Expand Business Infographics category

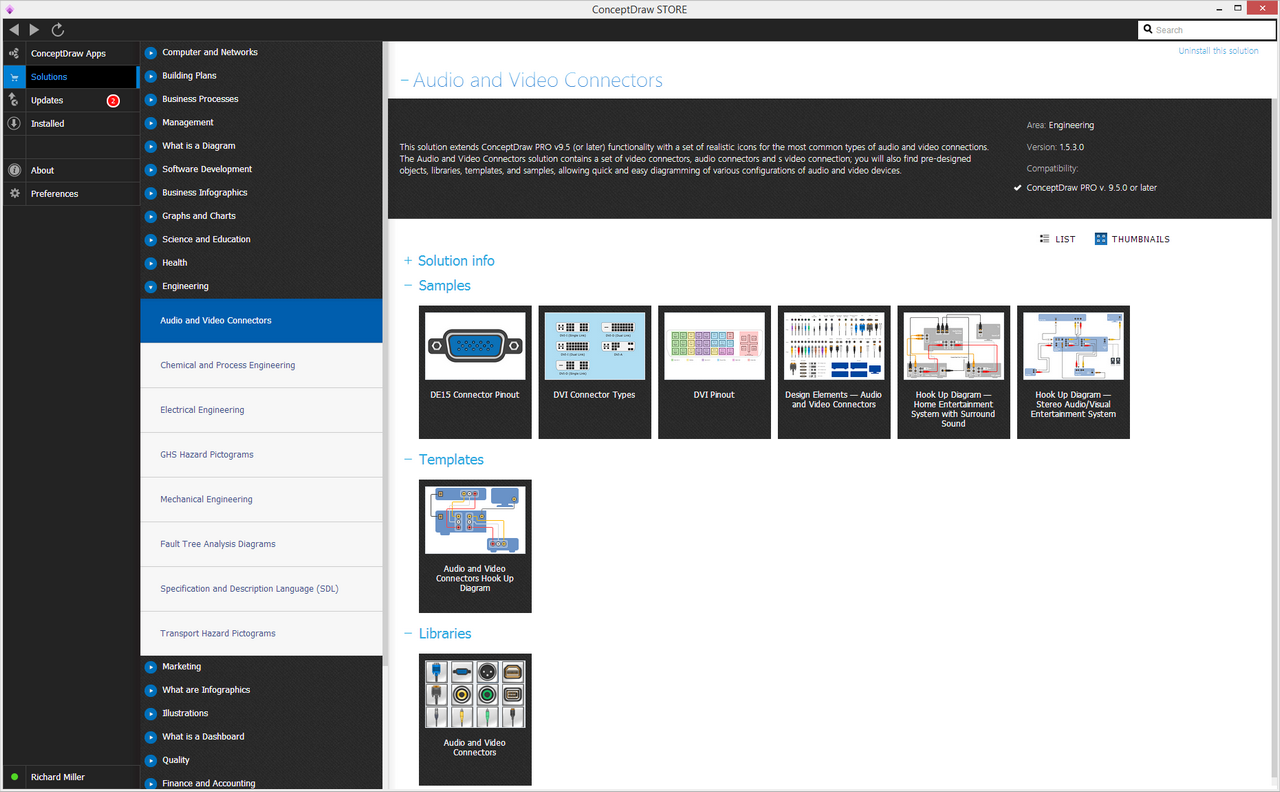pos(151,193)
